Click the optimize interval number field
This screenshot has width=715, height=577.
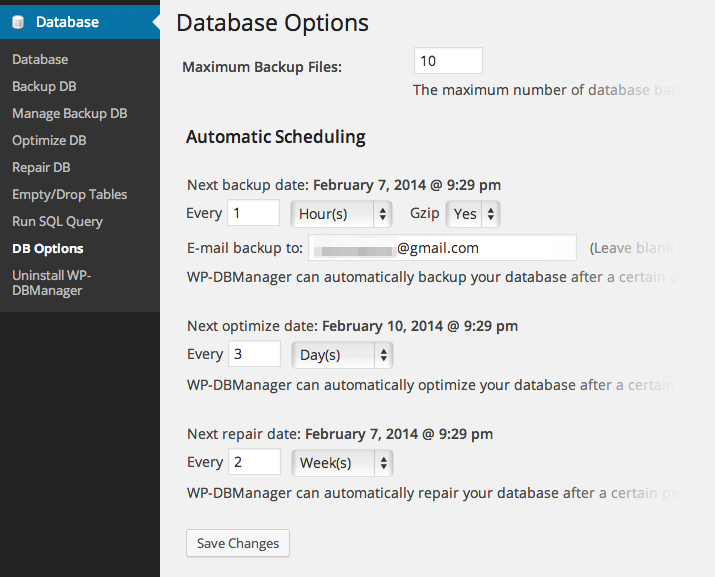coord(254,354)
